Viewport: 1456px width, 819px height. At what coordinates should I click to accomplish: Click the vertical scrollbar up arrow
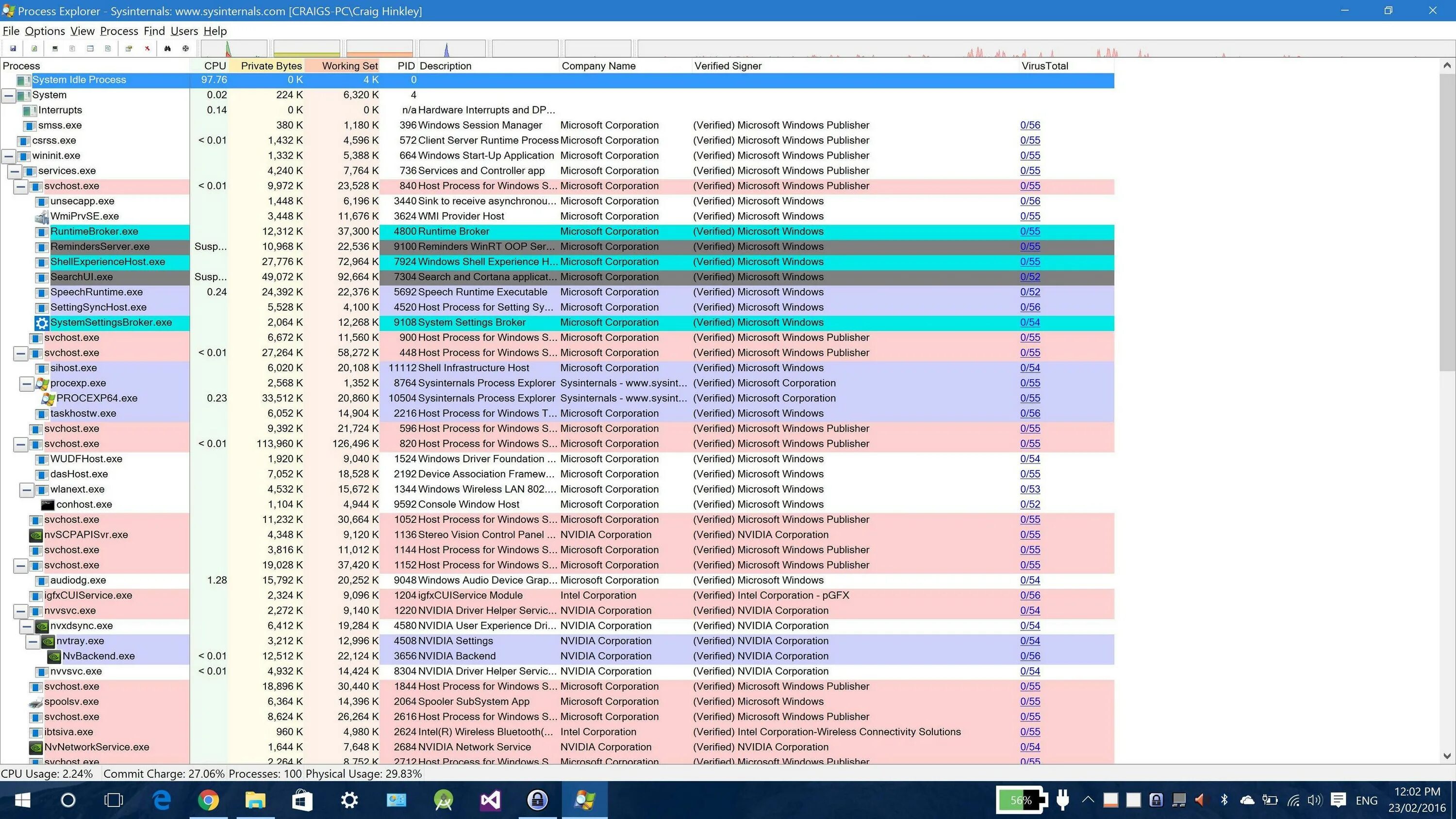(x=1447, y=66)
